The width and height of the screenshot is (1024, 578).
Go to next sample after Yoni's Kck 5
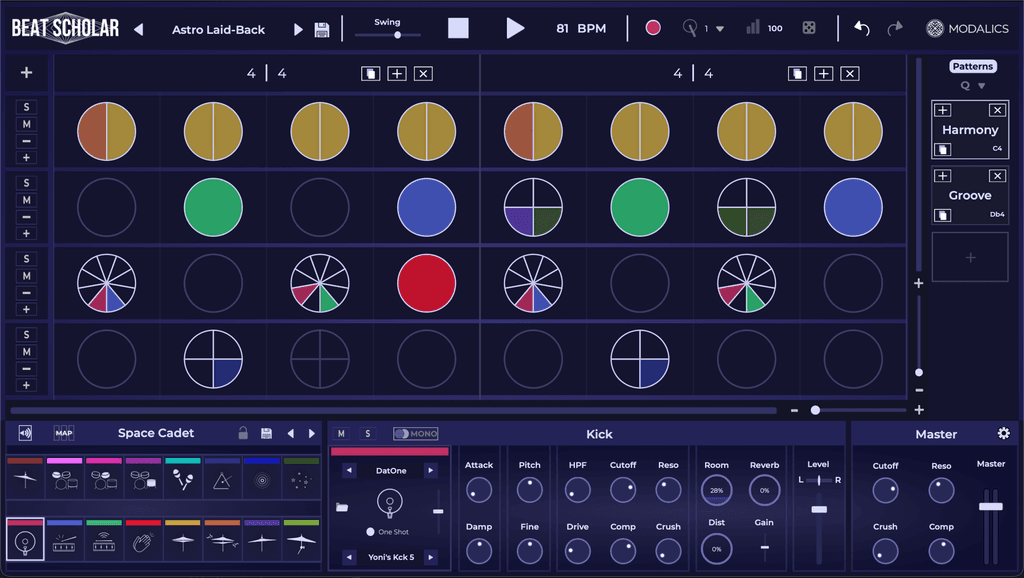tap(431, 557)
